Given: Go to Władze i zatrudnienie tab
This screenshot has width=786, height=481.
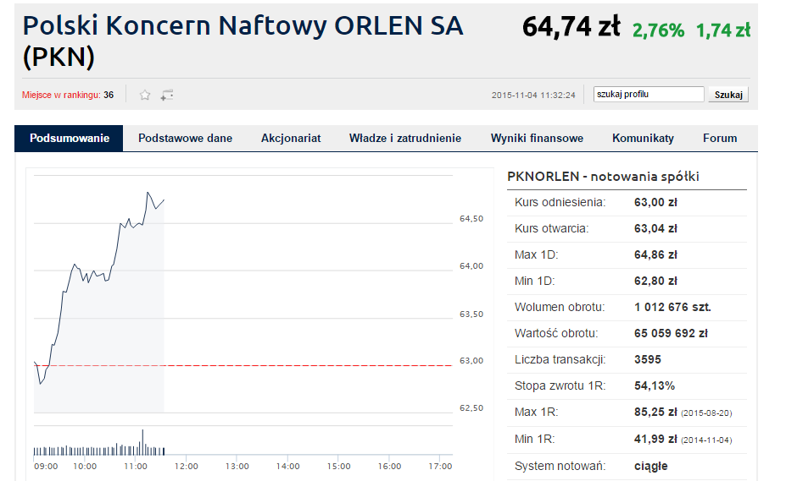Looking at the screenshot, I should point(405,138).
